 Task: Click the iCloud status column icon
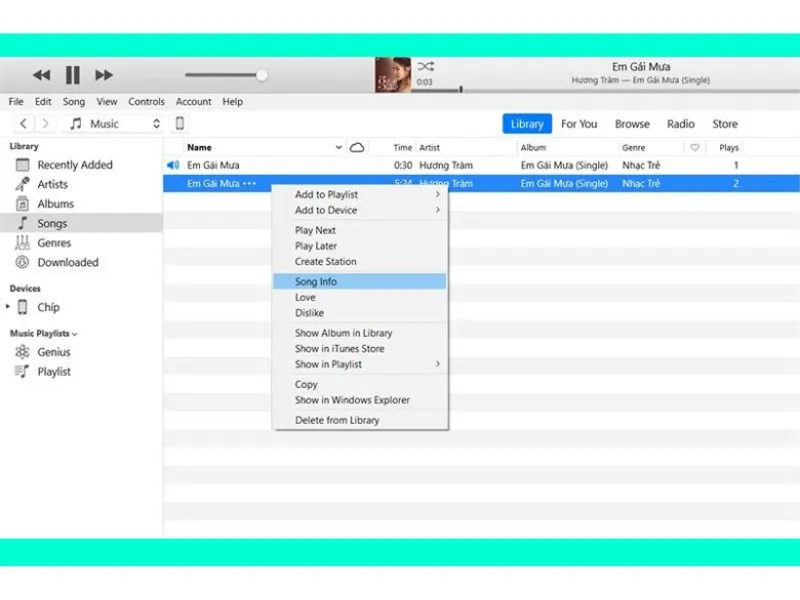pyautogui.click(x=357, y=147)
